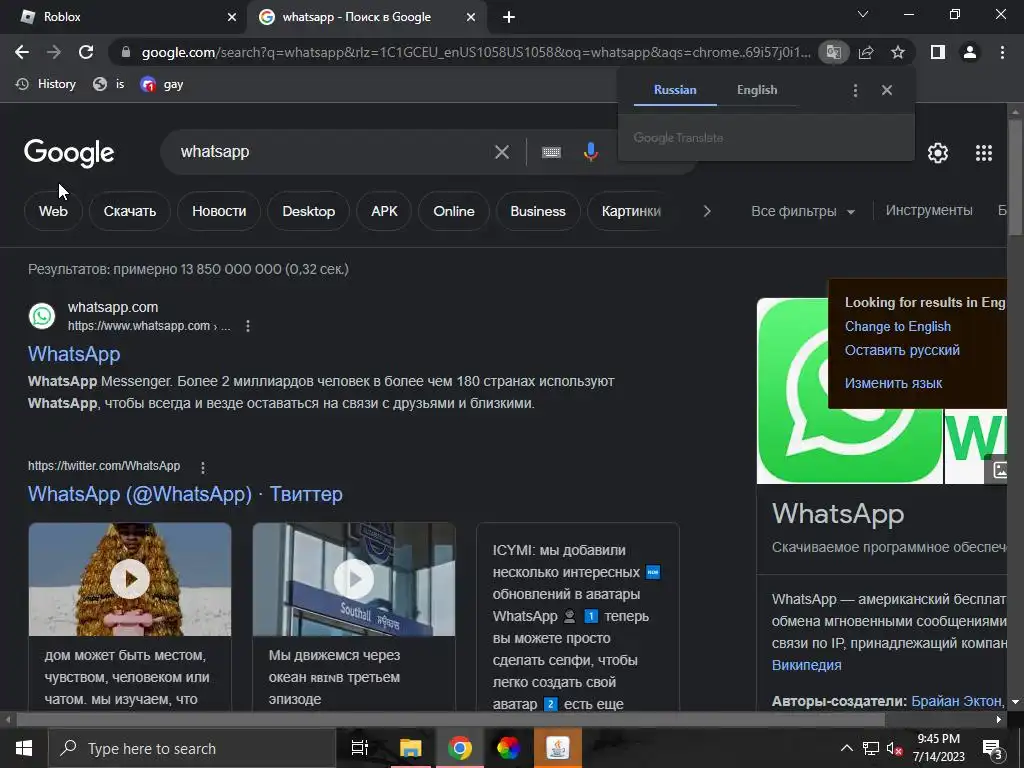1024x768 pixels.
Task: Open the Брайан Эктон link
Action: (x=955, y=701)
